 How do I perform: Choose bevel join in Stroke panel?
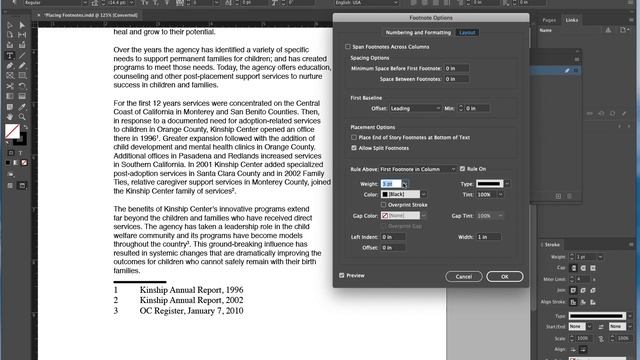point(593,290)
